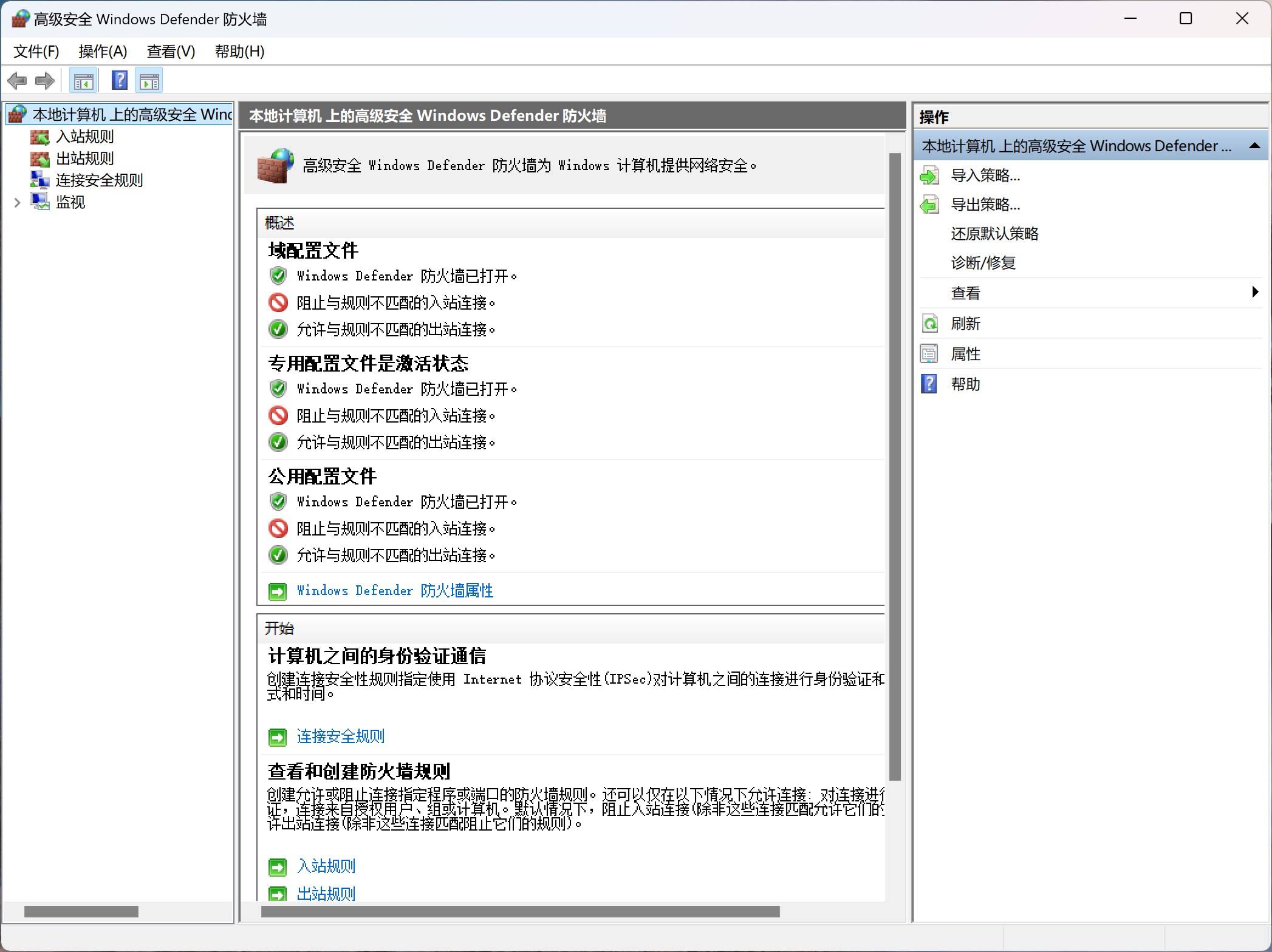Click the 公用配置文件 heading
Viewport: 1272px width, 952px height.
click(322, 476)
